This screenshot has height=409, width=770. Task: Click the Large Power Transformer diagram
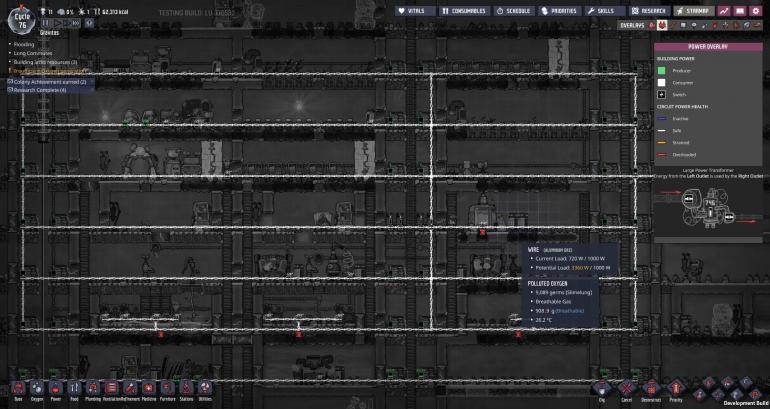point(707,208)
